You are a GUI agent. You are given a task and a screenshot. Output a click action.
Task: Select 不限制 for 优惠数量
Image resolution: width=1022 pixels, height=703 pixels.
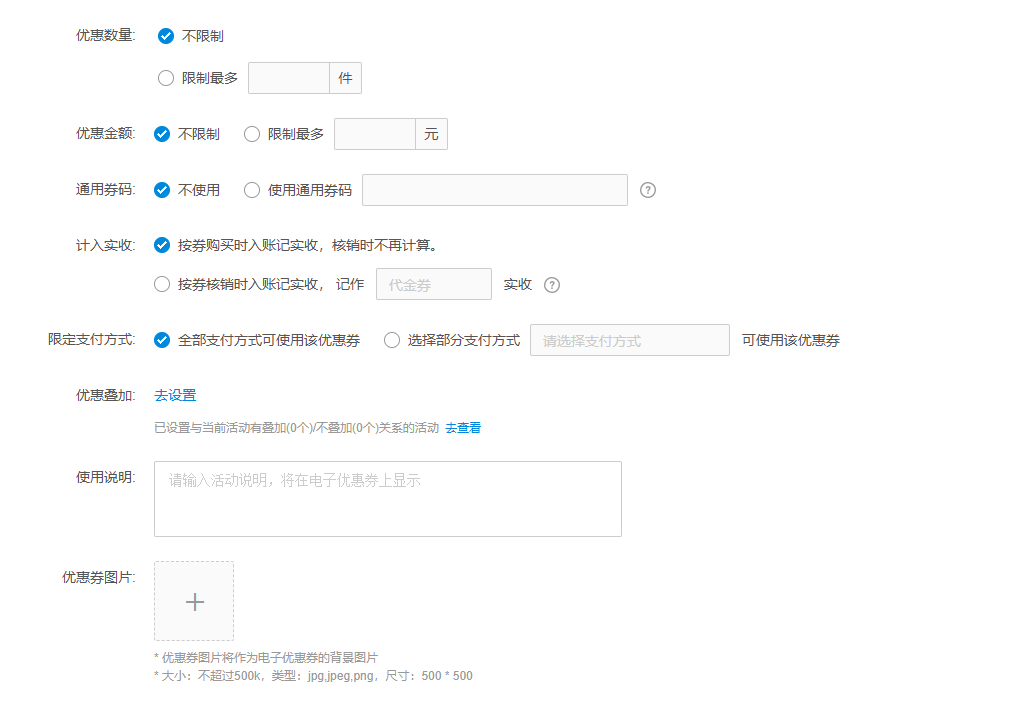click(165, 35)
